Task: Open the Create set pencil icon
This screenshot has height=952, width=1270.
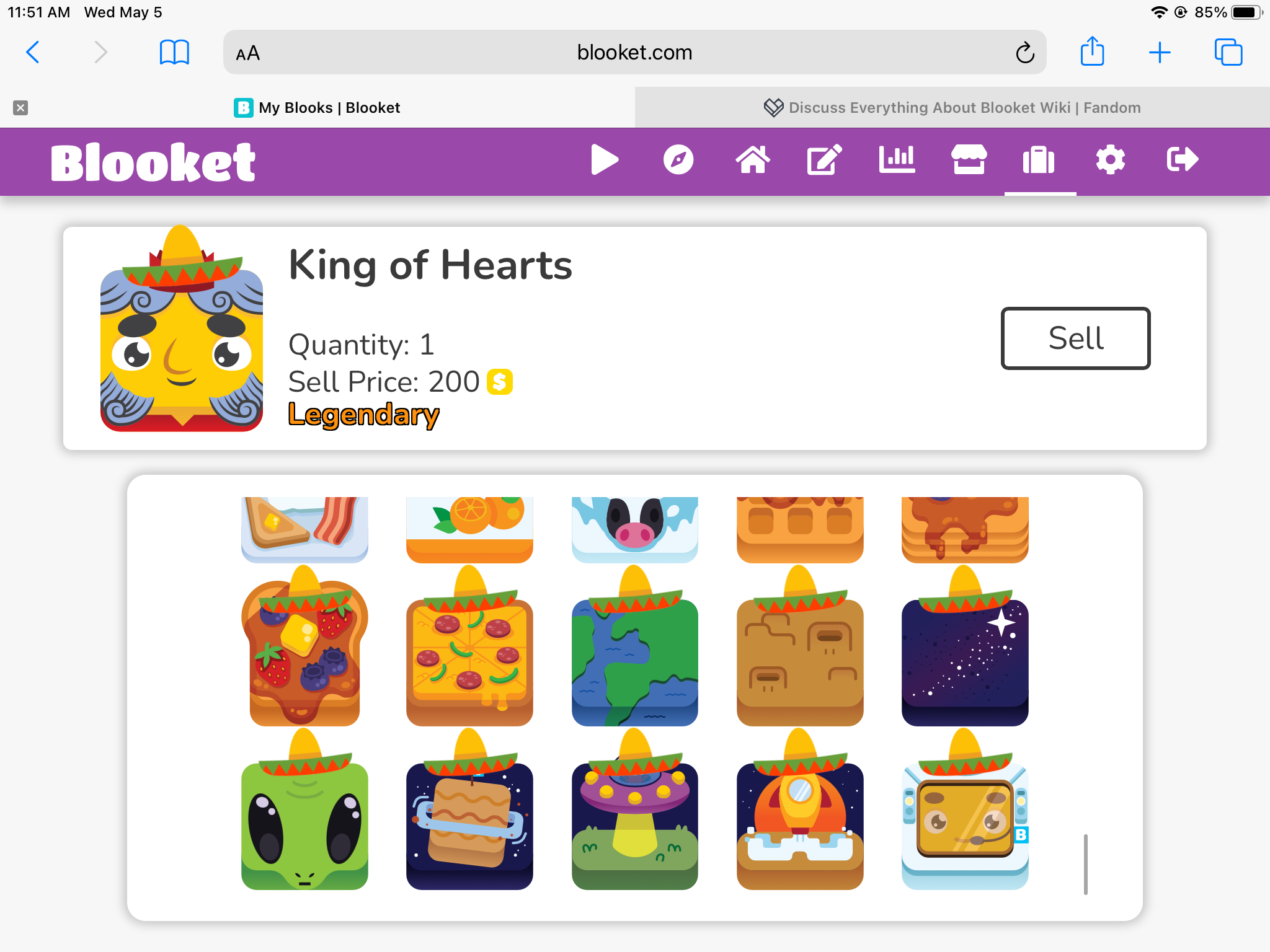Action: click(824, 160)
